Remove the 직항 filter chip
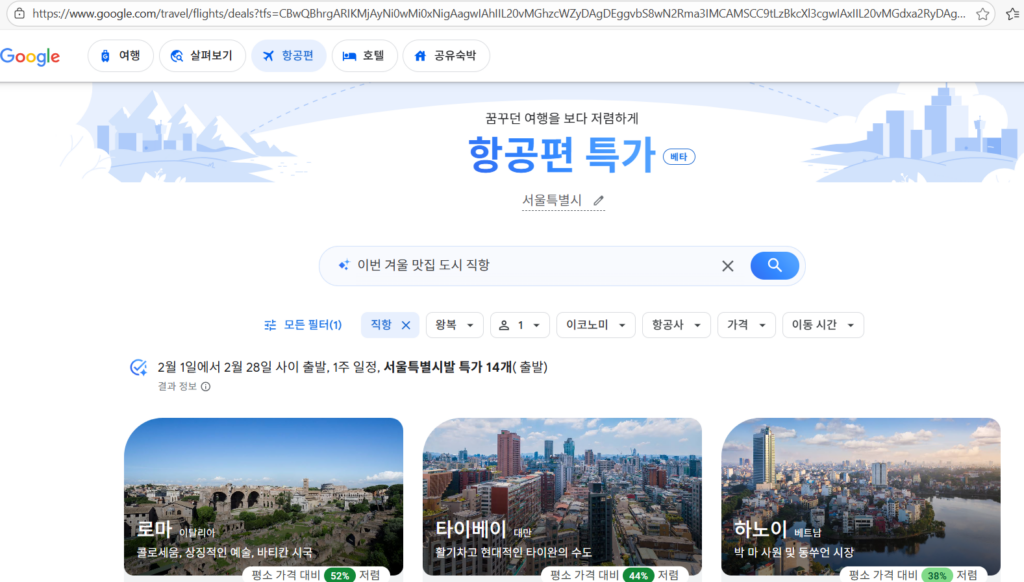The width and height of the screenshot is (1024, 582). 406,325
